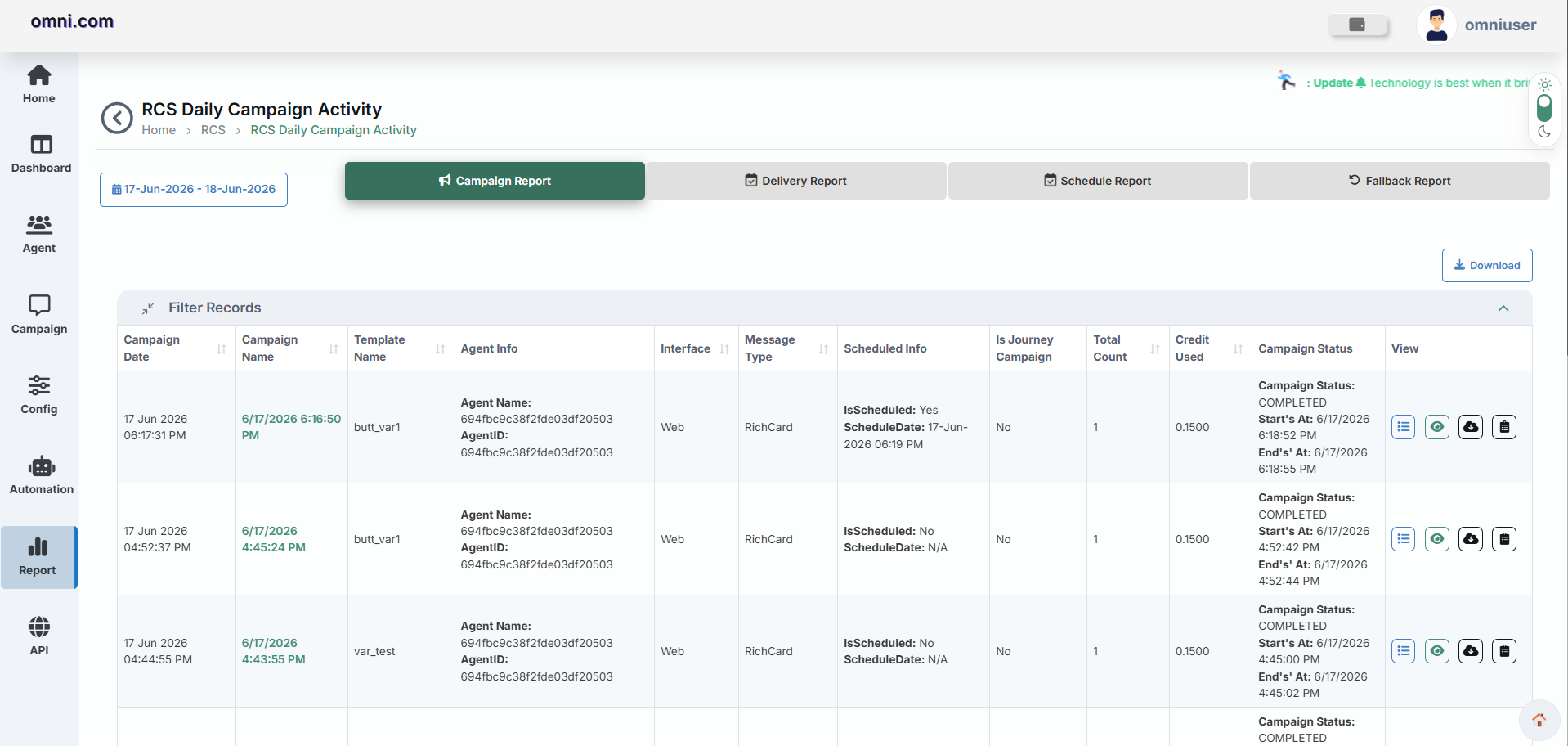Open the date range picker 17-Jun-2026 - 18-Jun-2026
This screenshot has width=1568, height=746.
click(x=194, y=190)
